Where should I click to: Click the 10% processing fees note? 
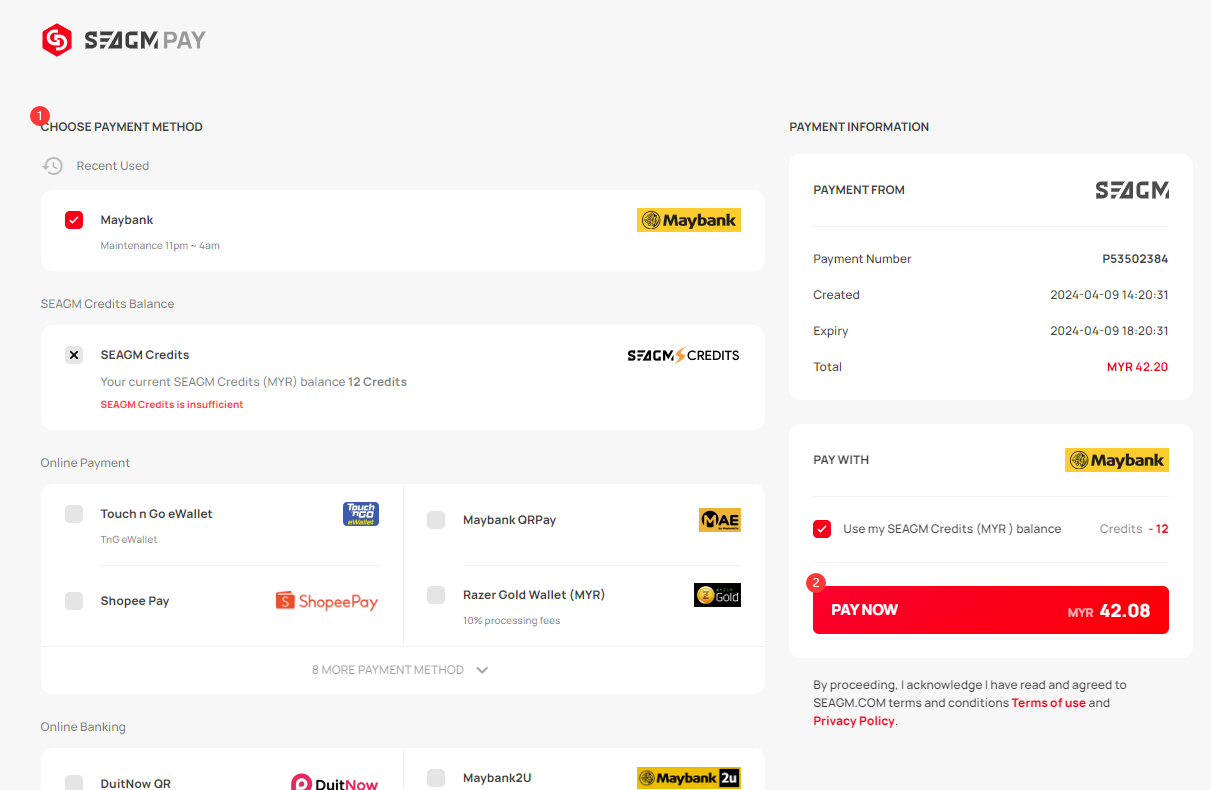pos(511,621)
